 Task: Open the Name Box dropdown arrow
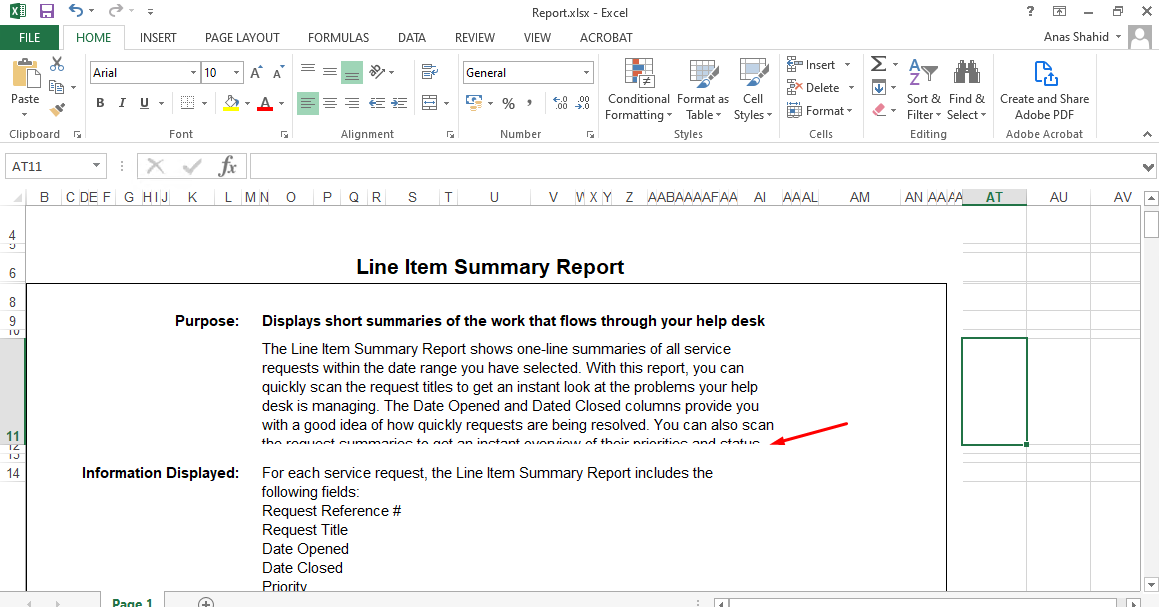click(96, 166)
